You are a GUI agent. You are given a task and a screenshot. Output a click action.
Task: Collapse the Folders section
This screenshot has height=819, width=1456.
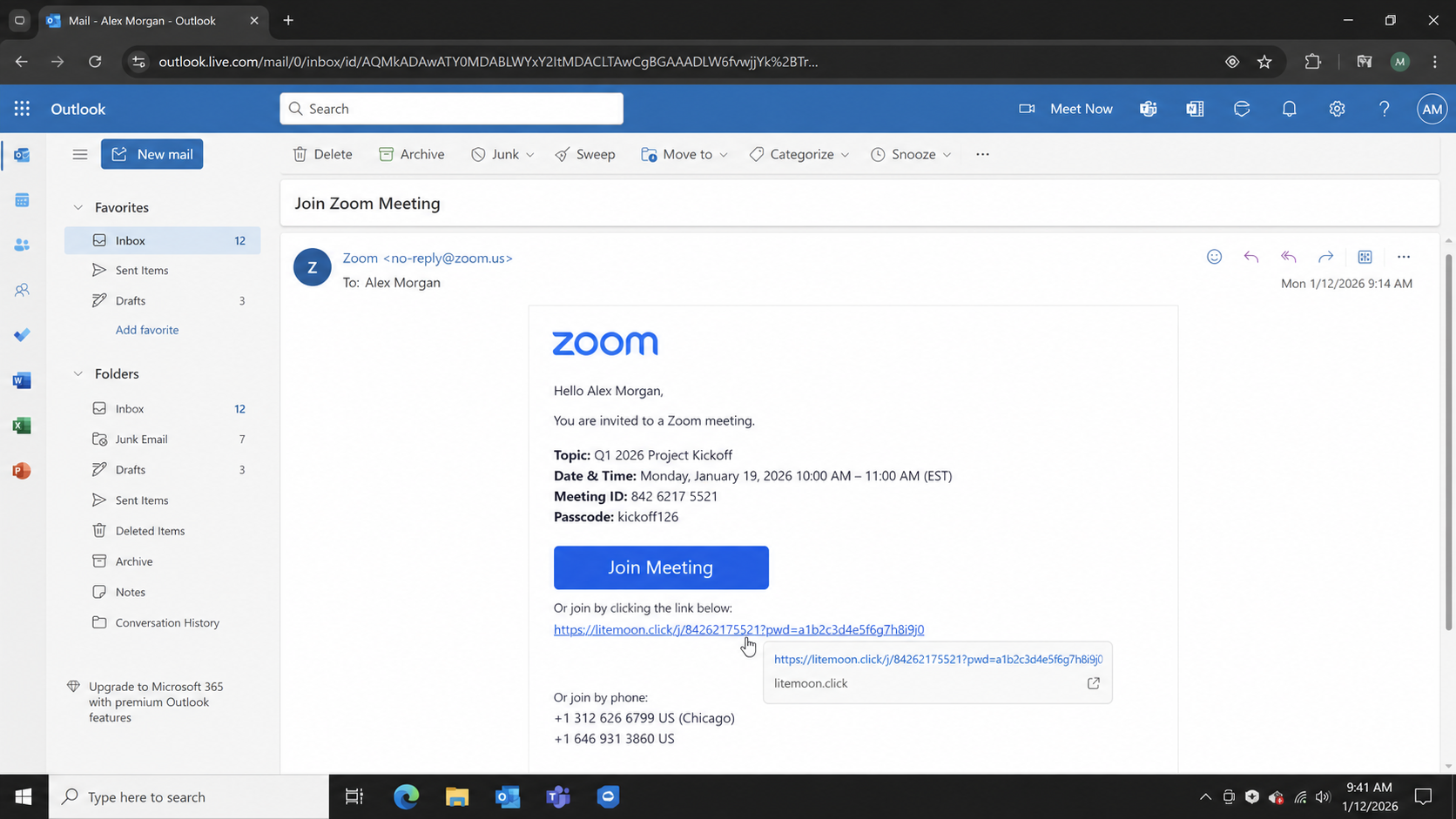pos(78,373)
